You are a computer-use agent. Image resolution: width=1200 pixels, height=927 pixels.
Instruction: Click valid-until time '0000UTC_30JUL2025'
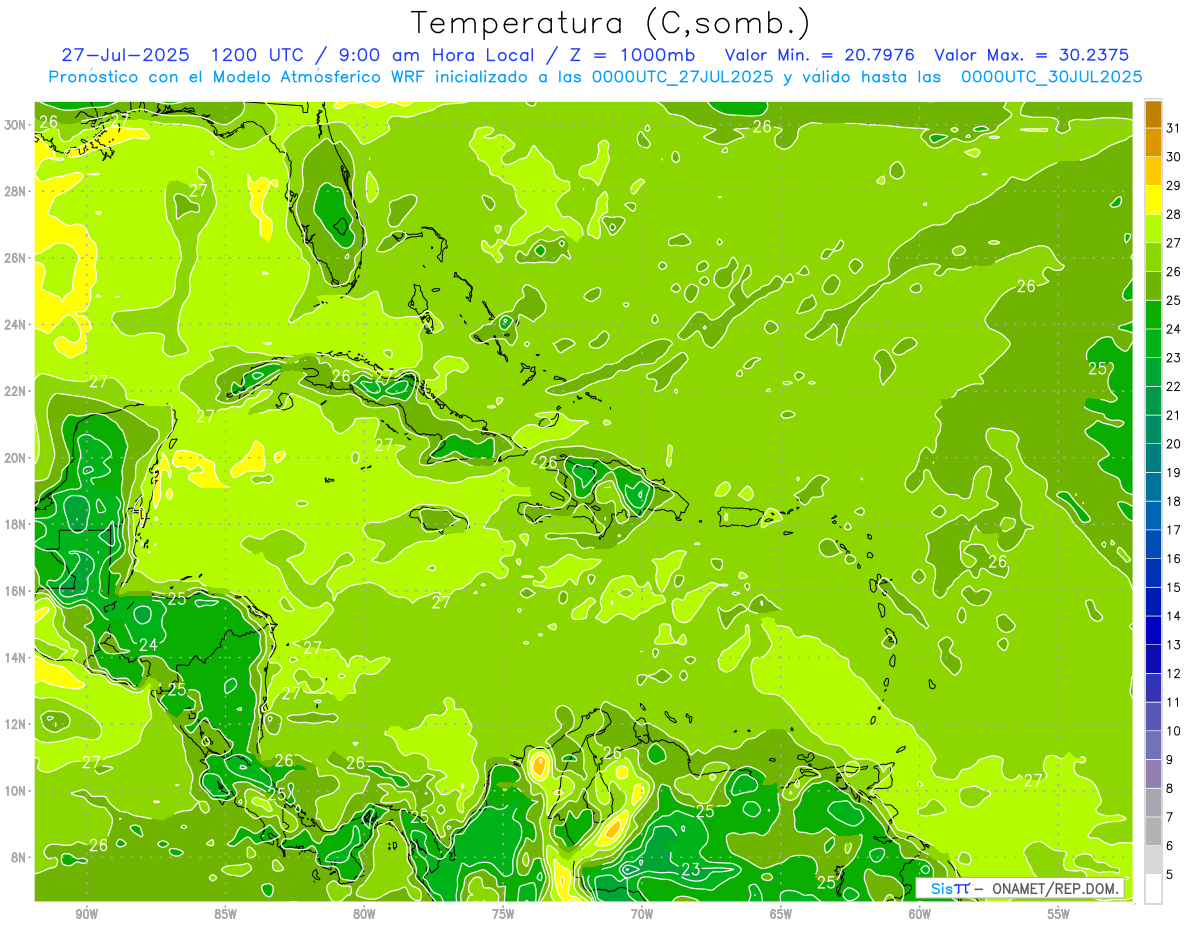point(1052,77)
